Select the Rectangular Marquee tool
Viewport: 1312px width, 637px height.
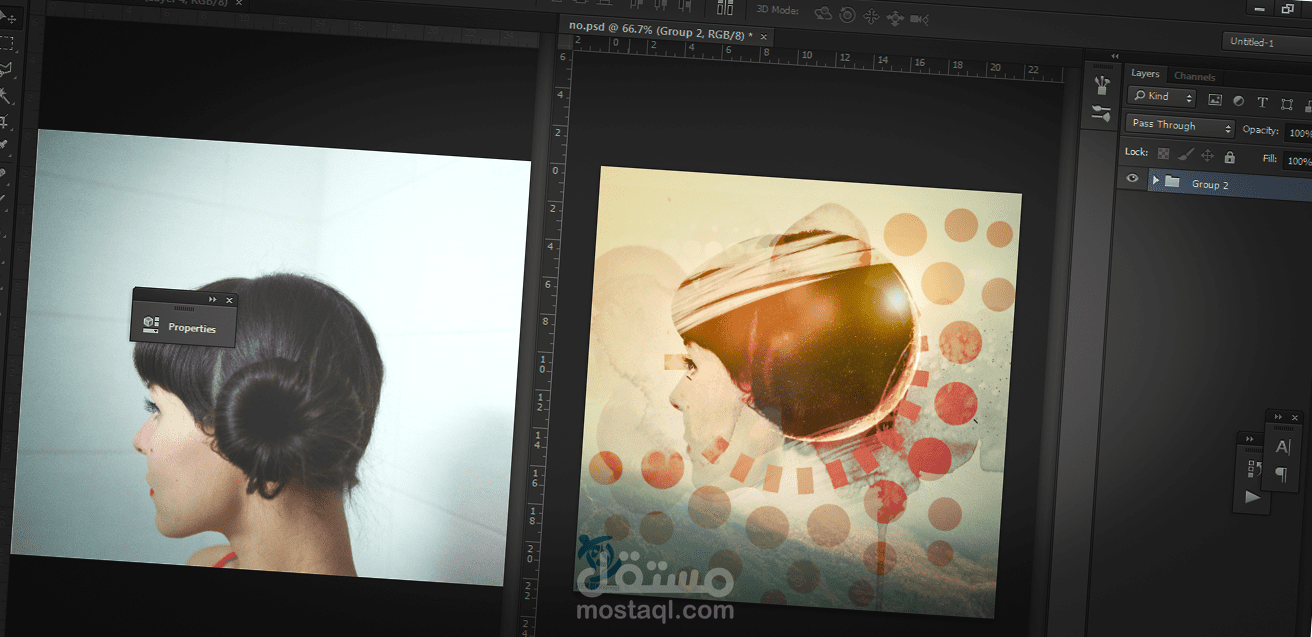coord(7,43)
